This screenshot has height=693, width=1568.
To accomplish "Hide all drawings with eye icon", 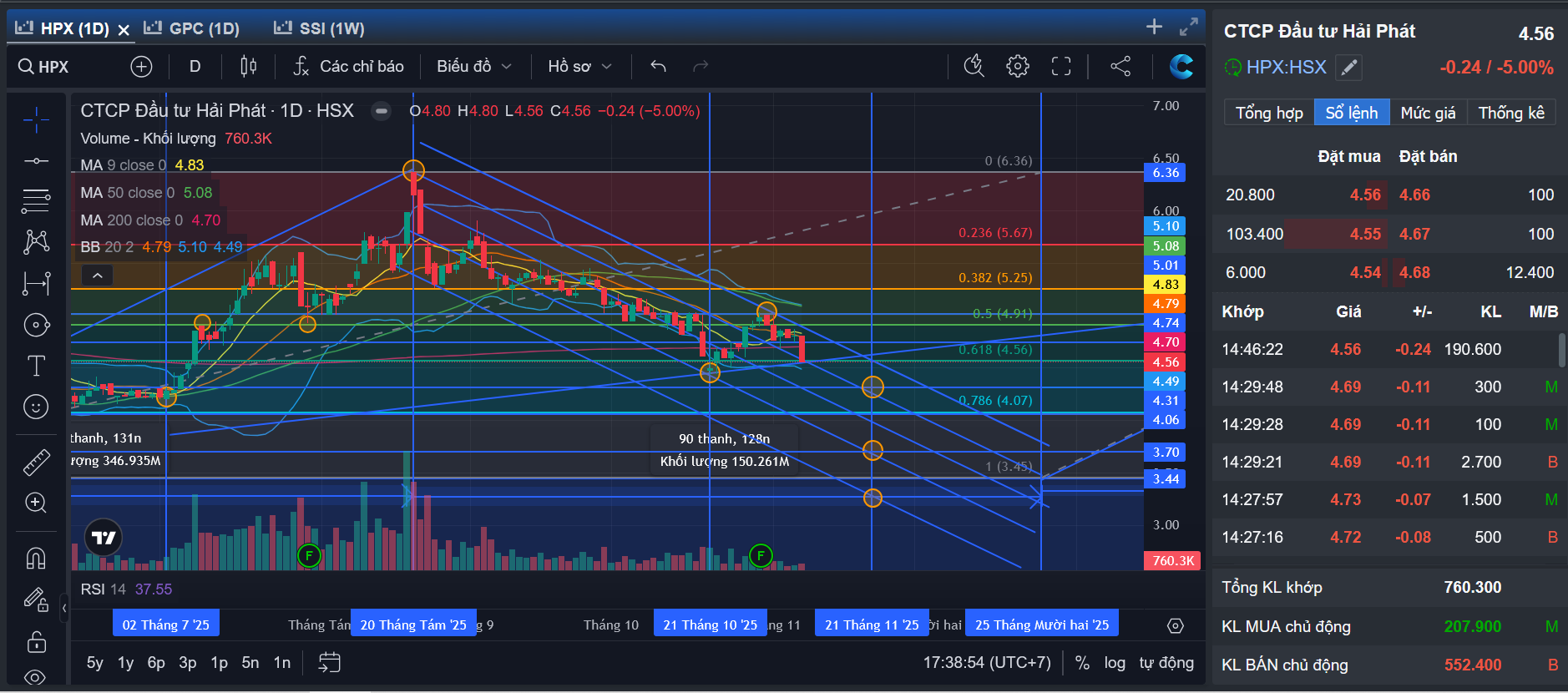I will coord(36,677).
